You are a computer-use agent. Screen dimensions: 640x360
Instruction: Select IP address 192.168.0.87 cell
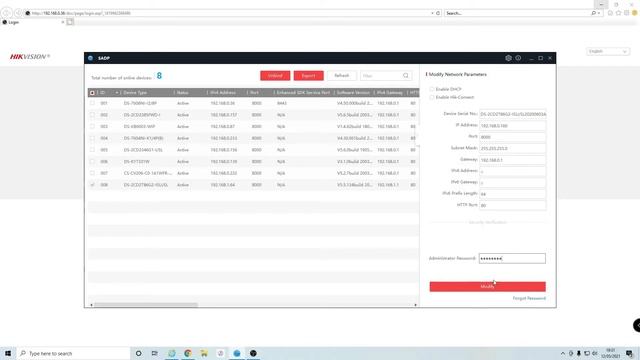coord(223,127)
